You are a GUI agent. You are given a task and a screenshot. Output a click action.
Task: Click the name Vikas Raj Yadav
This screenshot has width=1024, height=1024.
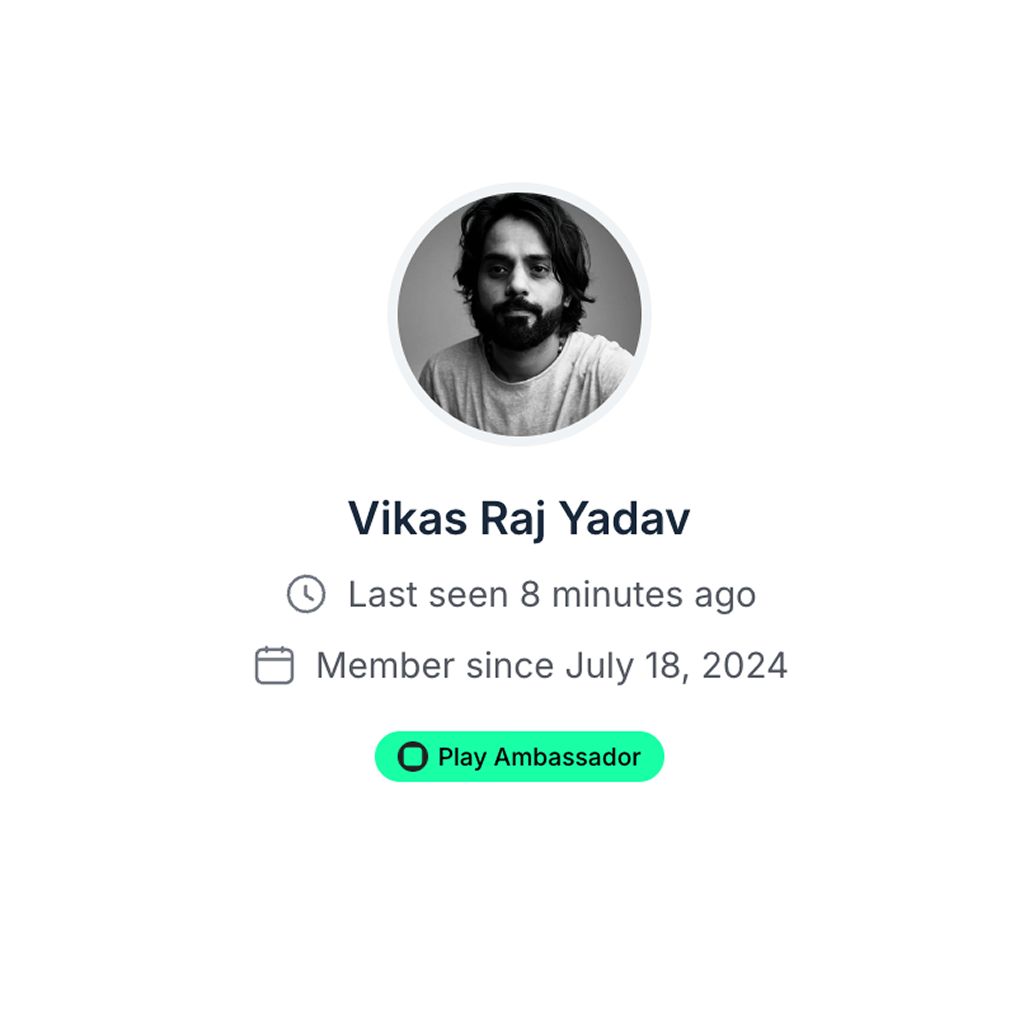point(519,519)
